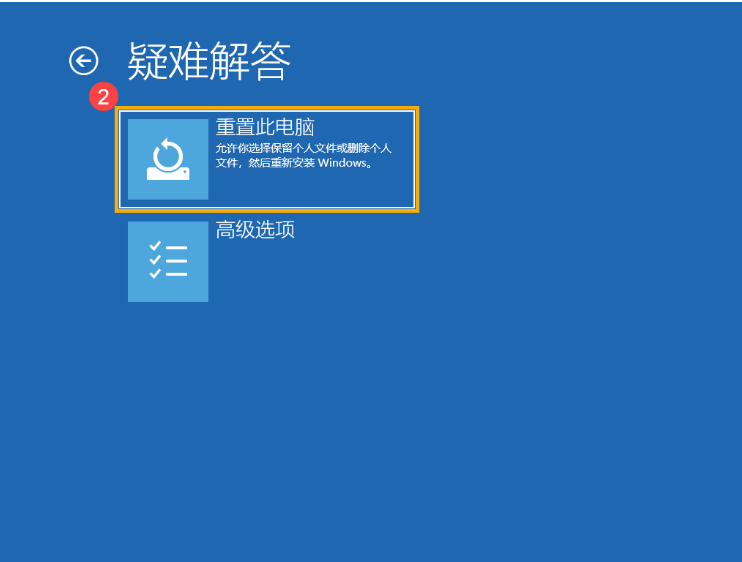Click the reset PC disk icon tile
Screen dimensions: 742x562
coord(168,159)
